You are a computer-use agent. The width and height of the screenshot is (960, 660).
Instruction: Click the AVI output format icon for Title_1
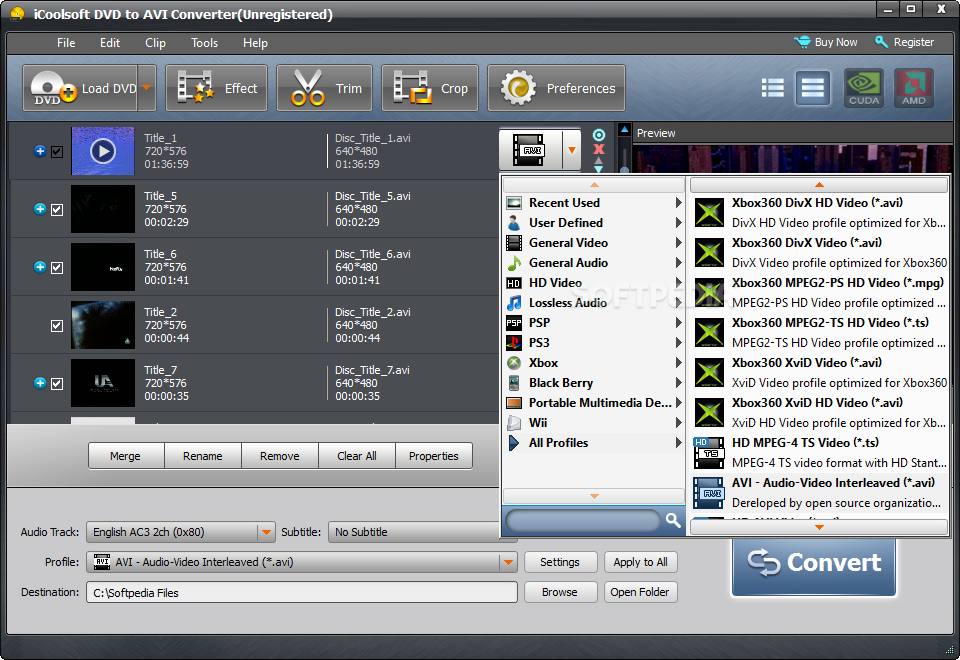click(x=531, y=150)
